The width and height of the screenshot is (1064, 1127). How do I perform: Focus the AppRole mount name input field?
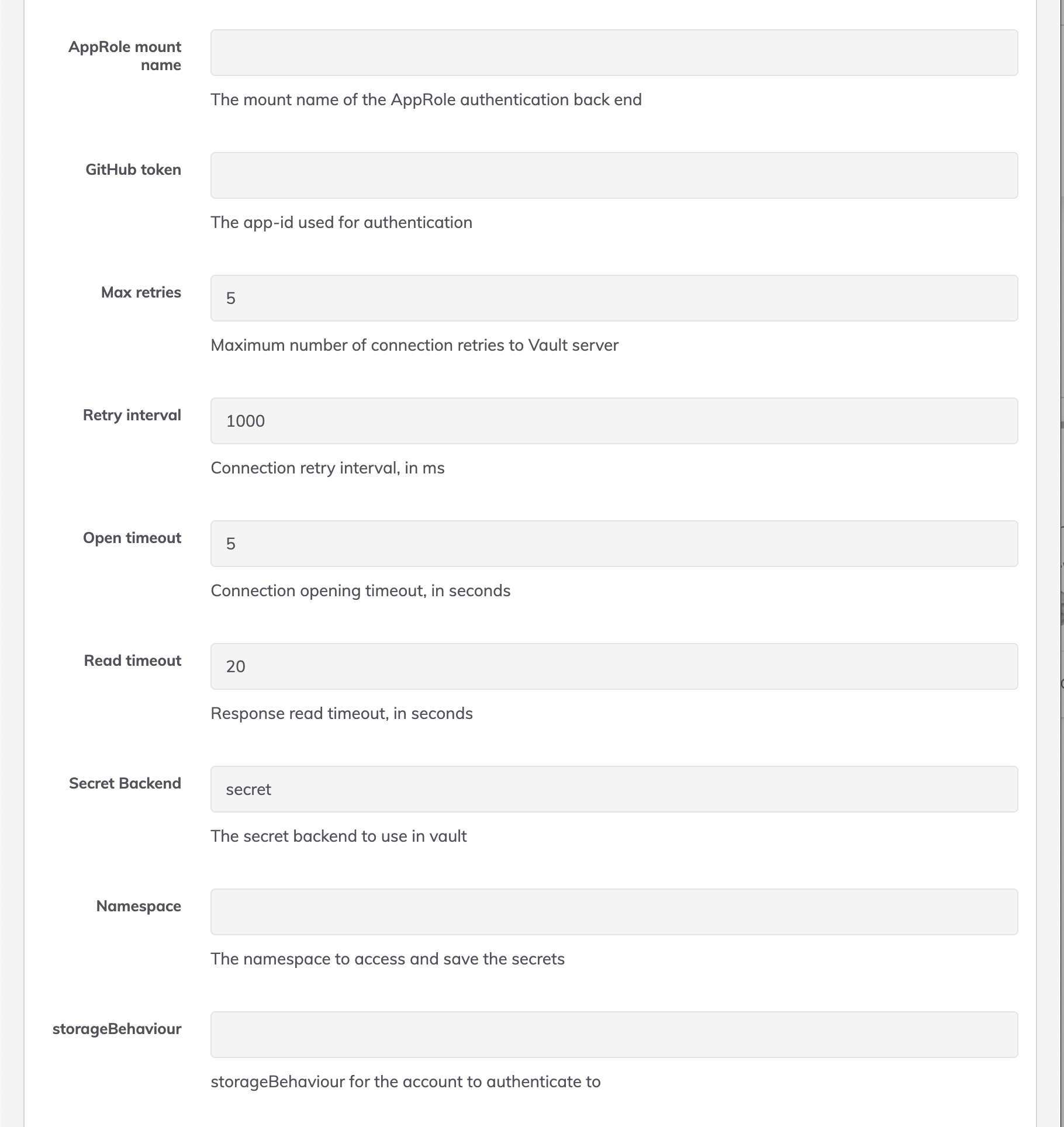click(614, 53)
